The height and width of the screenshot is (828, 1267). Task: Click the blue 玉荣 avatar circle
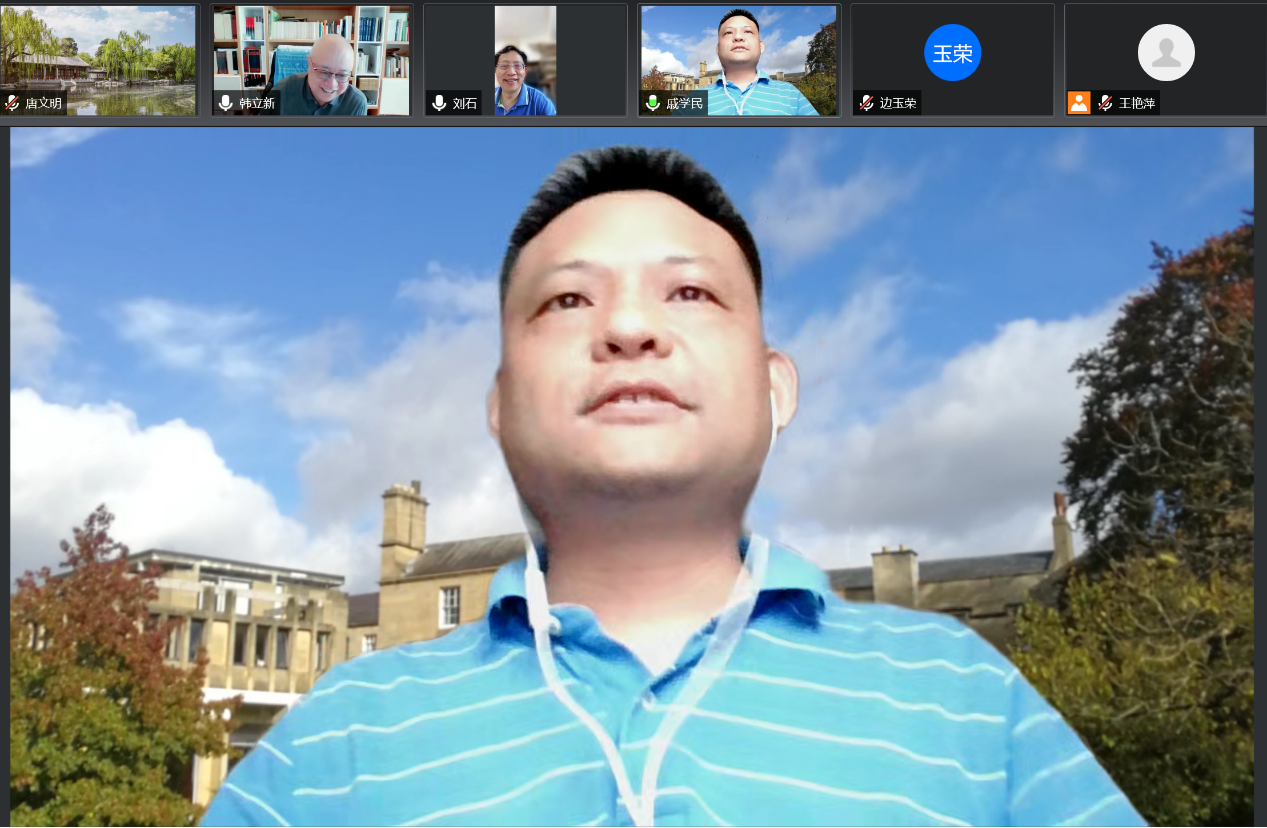click(x=953, y=53)
